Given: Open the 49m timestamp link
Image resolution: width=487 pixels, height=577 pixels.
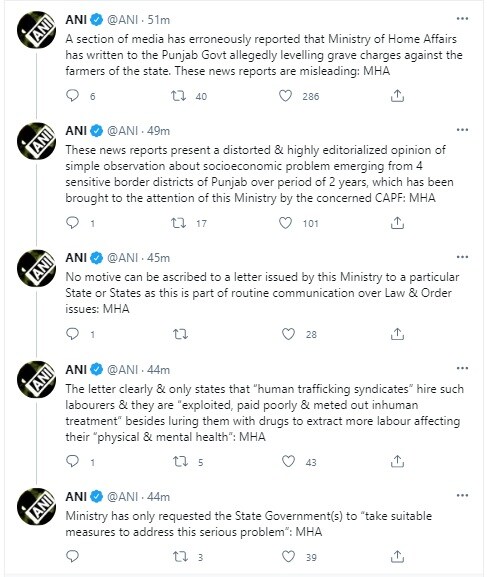Looking at the screenshot, I should [158, 131].
